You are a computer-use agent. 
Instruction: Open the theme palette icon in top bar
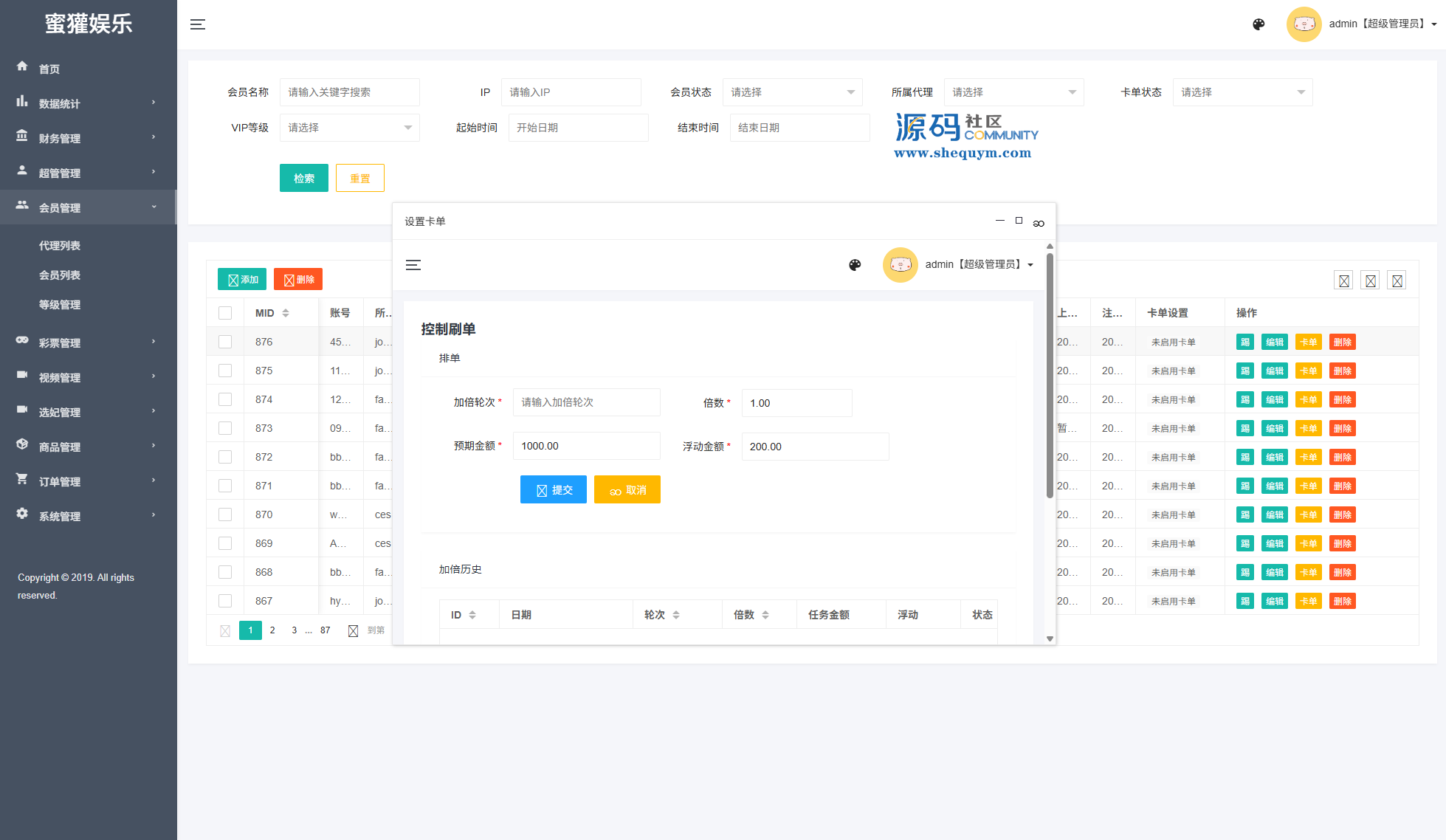click(1259, 24)
